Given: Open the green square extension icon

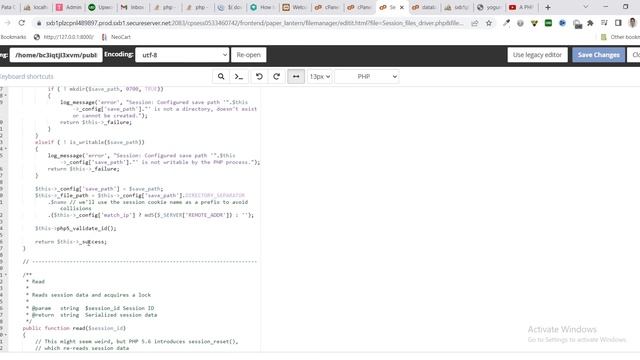Looking at the screenshot, I should pos(549,23).
